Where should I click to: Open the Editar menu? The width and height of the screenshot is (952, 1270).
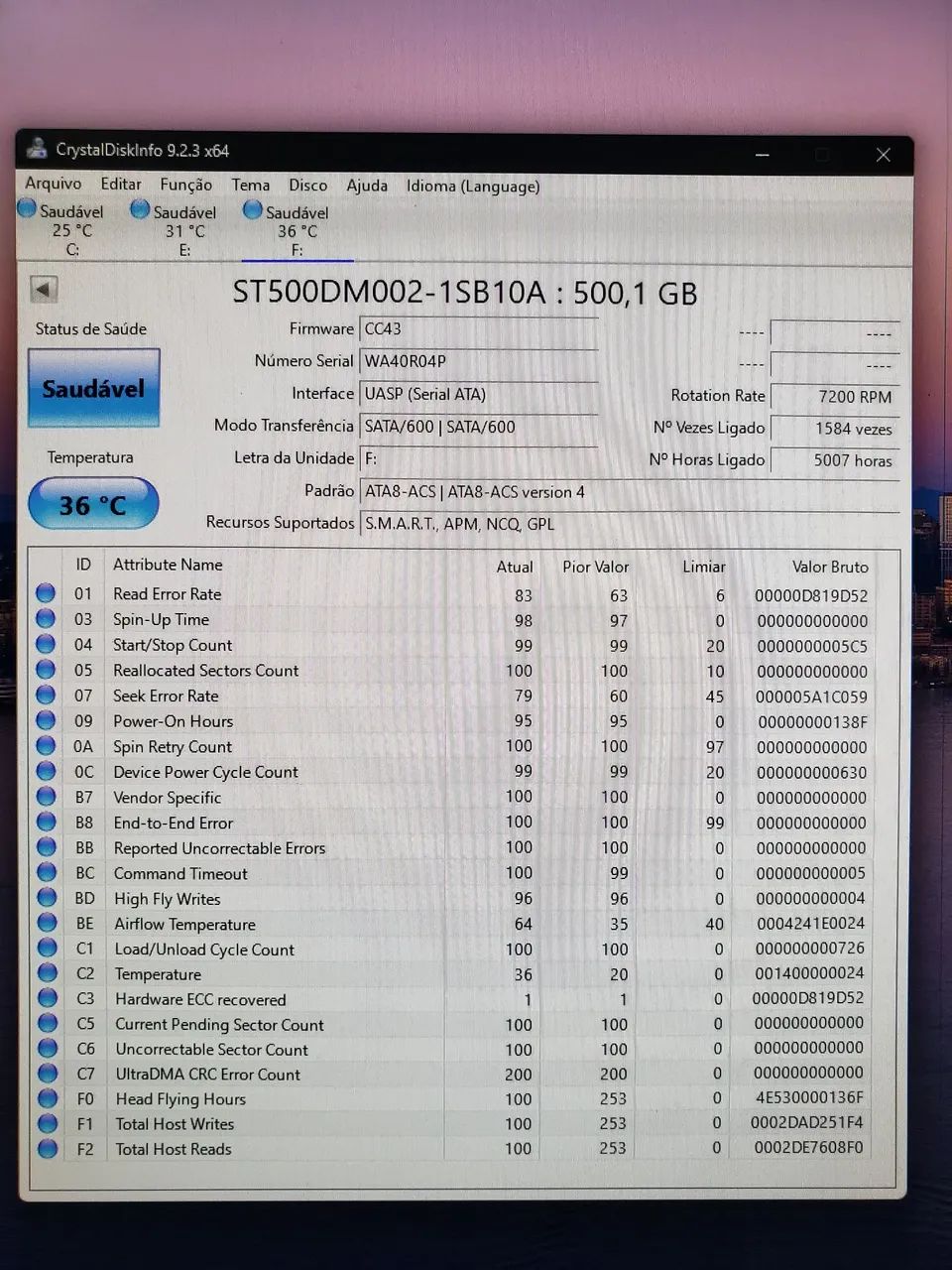point(121,184)
